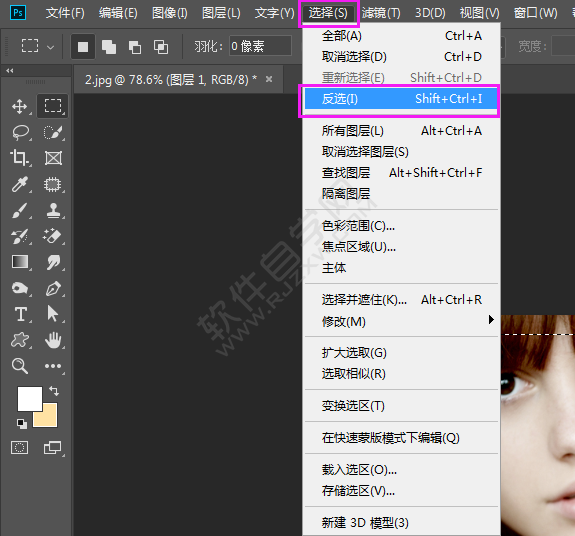Select the Move tool
The height and width of the screenshot is (536, 575).
click(x=19, y=106)
